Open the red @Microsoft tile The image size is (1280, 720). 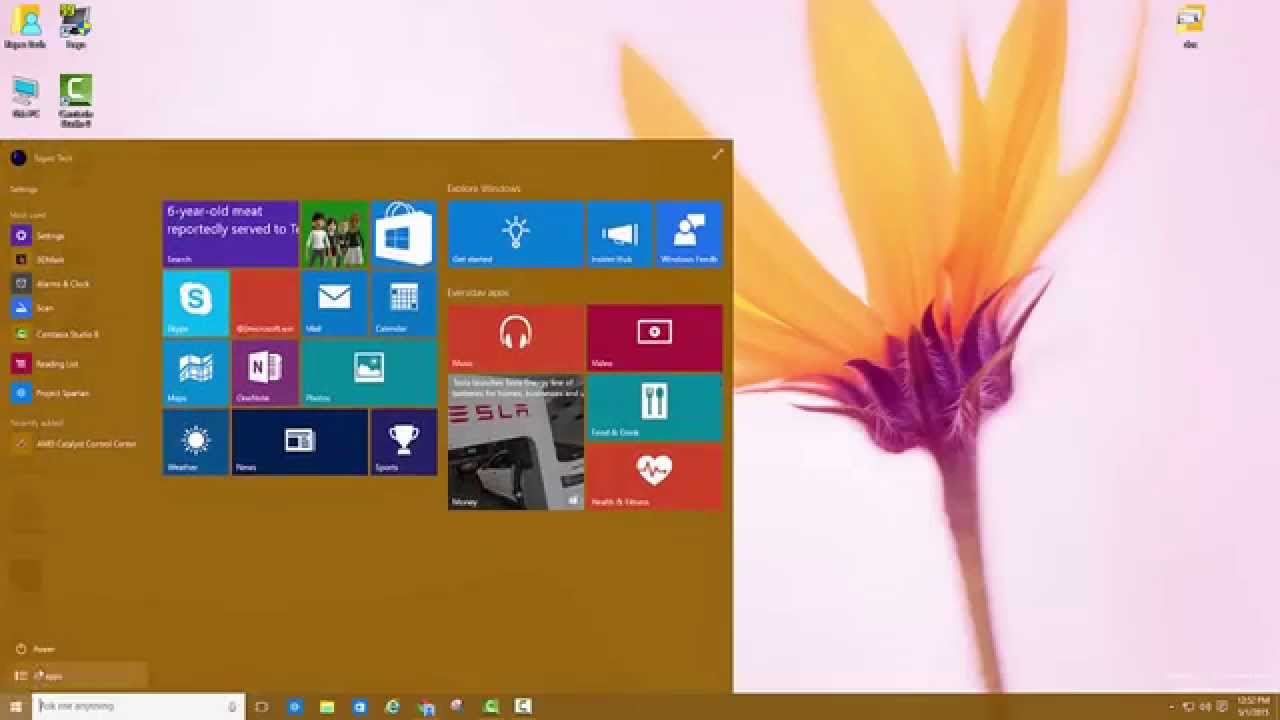(265, 303)
